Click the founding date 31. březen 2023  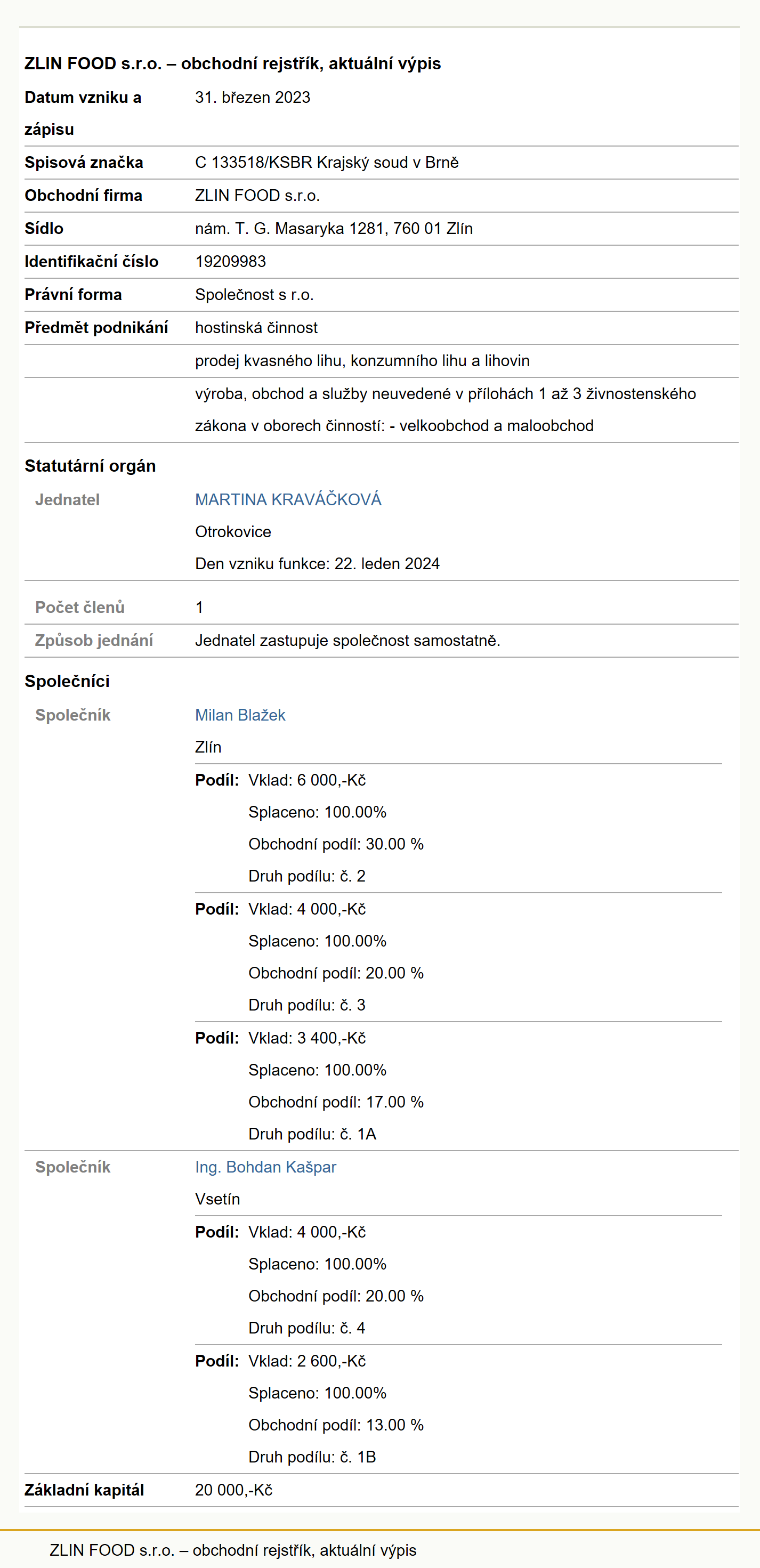[253, 98]
